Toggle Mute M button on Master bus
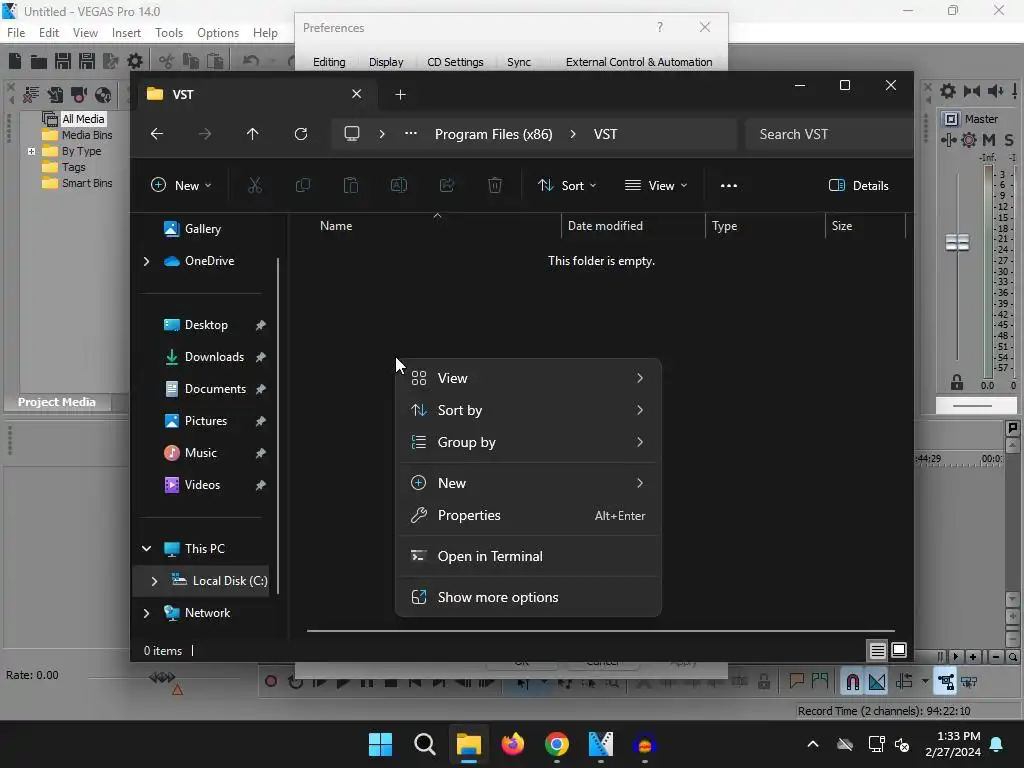 (989, 140)
